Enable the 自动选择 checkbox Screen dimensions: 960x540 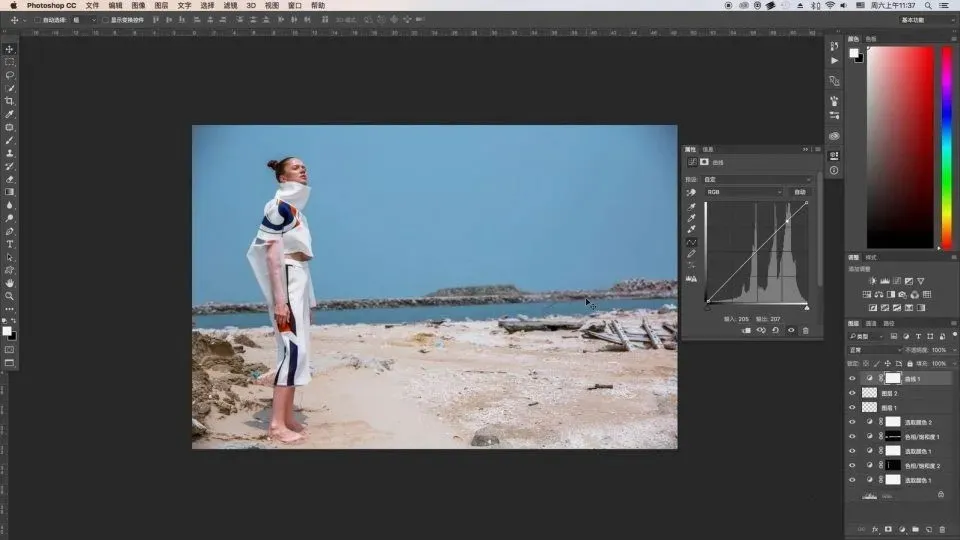(x=38, y=20)
